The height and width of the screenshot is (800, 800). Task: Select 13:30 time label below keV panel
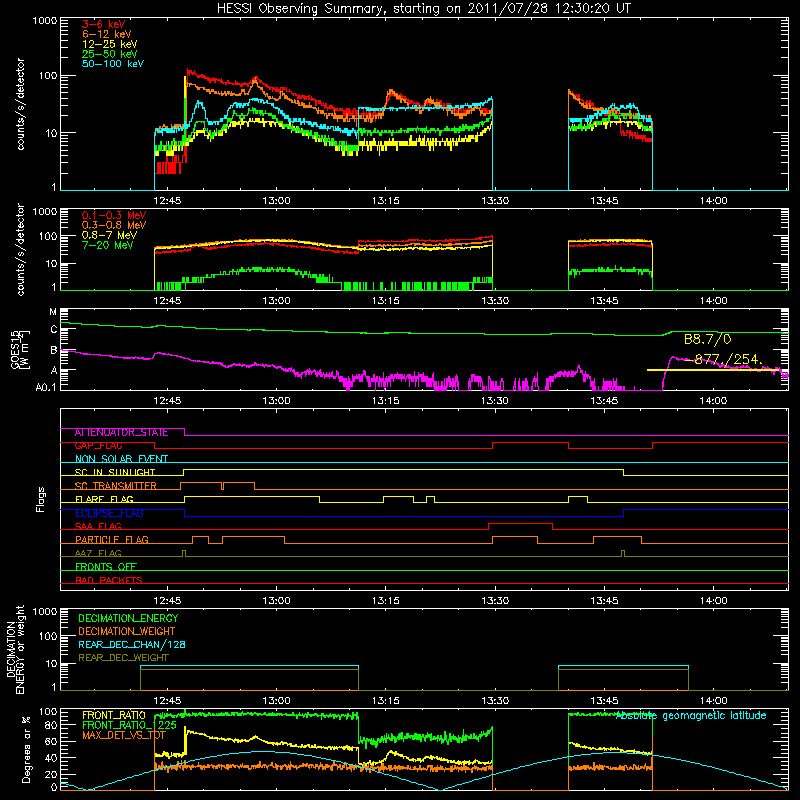pos(495,201)
